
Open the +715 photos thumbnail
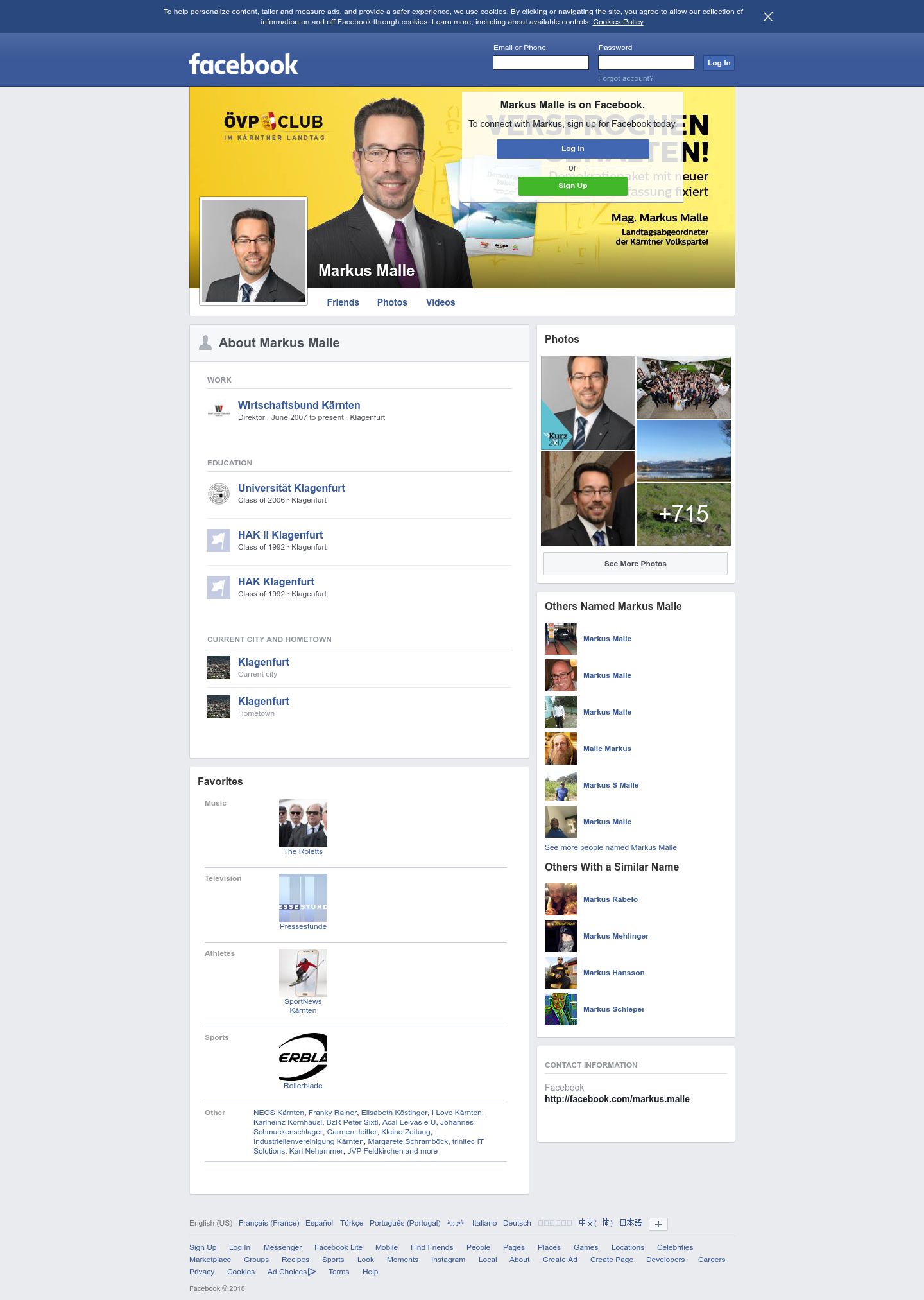(x=683, y=514)
